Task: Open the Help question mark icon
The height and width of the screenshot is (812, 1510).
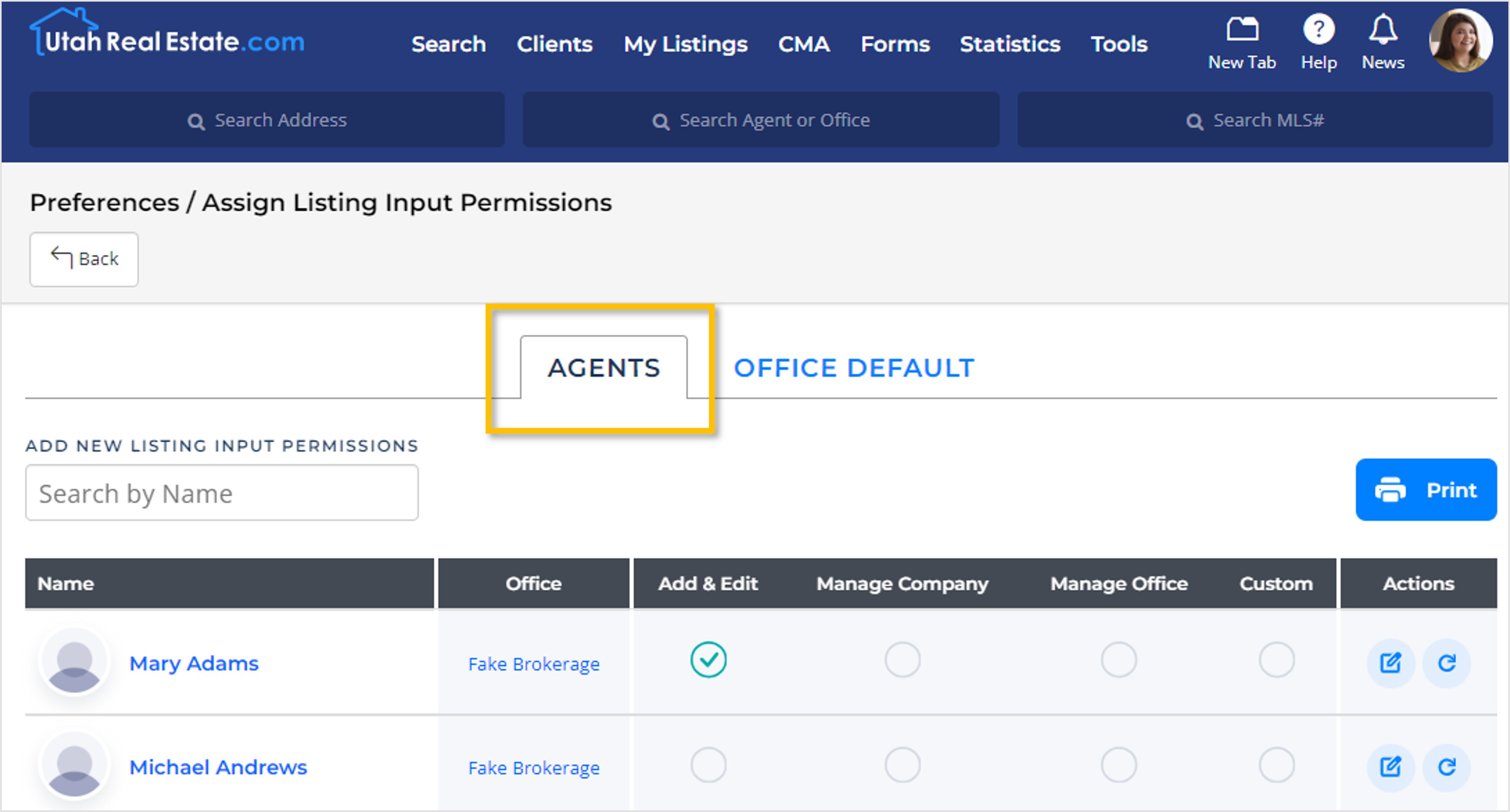Action: pos(1318,29)
